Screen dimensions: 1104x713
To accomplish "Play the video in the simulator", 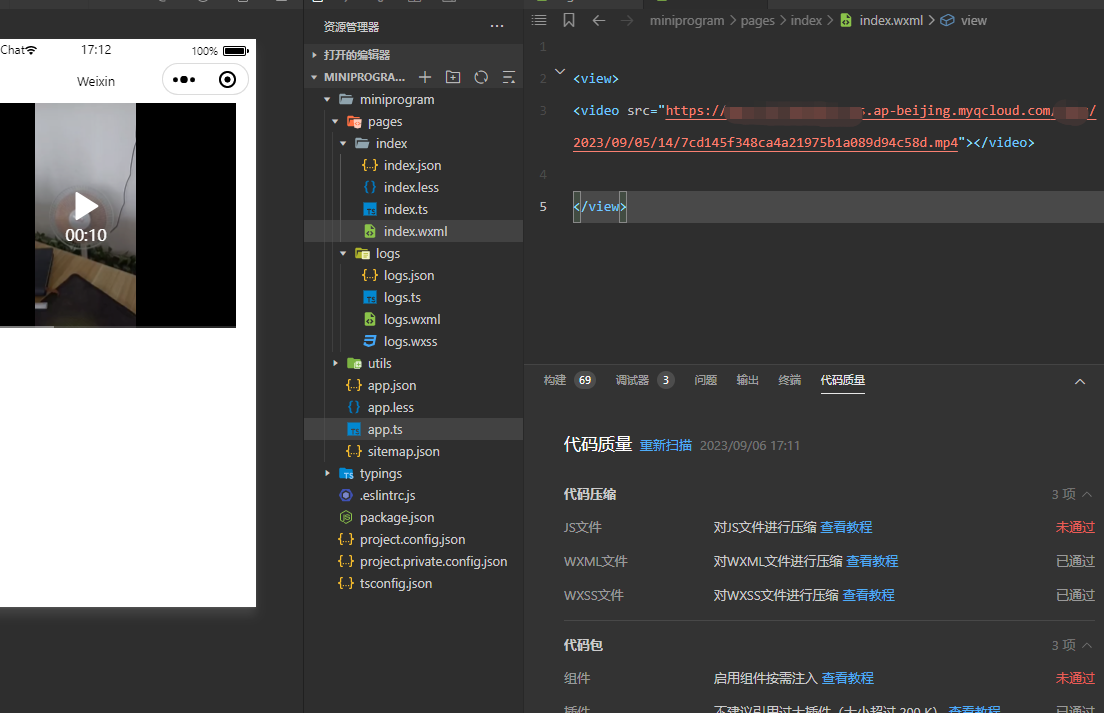I will pyautogui.click(x=86, y=206).
